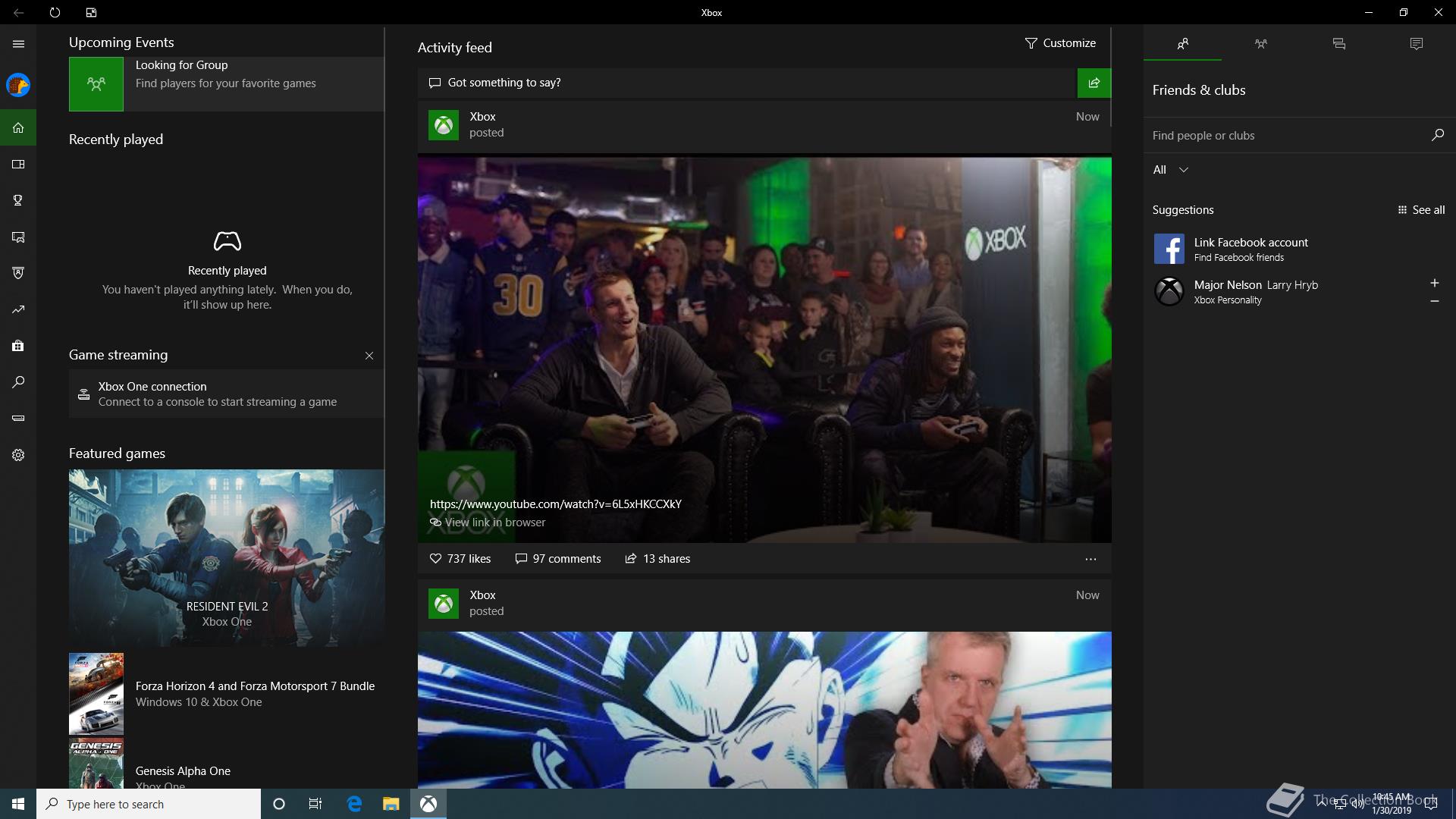1456x819 pixels.
Task: Click See all suggestions
Action: [x=1421, y=210]
